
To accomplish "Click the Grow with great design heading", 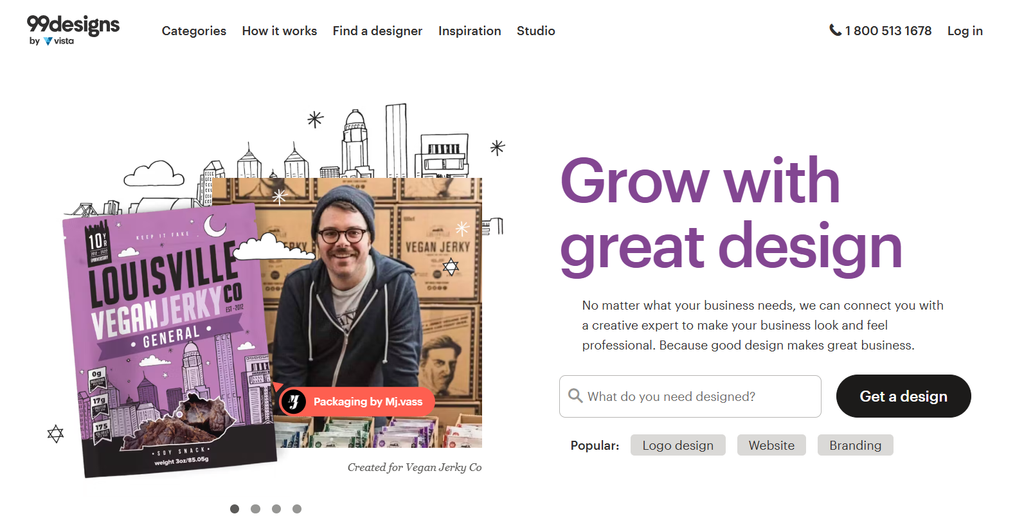I will pyautogui.click(x=731, y=216).
